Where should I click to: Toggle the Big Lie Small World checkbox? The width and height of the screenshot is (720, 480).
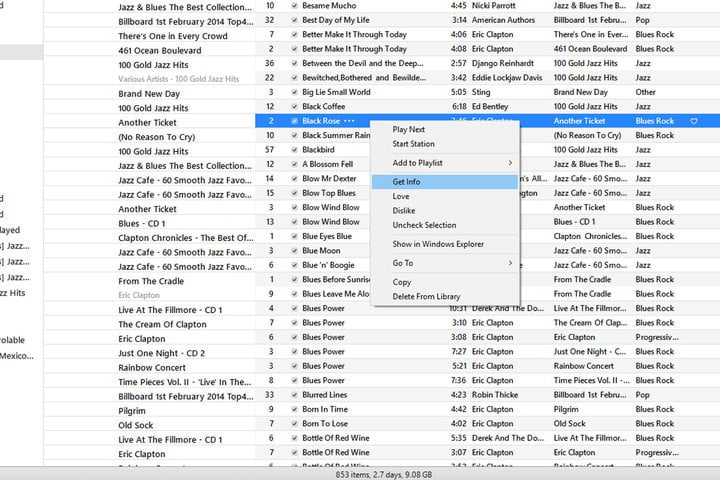click(294, 92)
